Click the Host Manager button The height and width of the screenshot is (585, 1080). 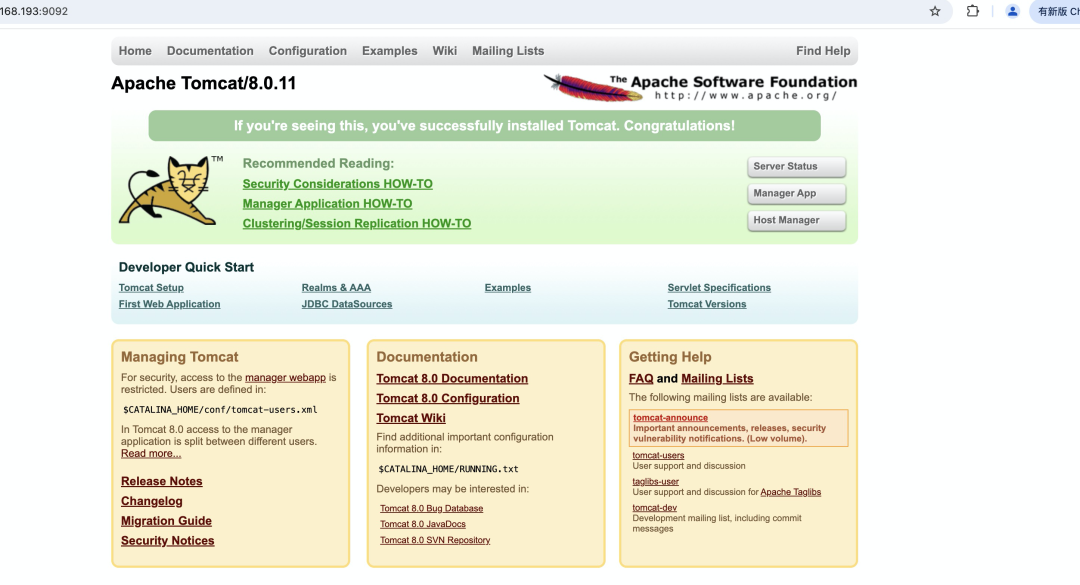[x=796, y=220]
